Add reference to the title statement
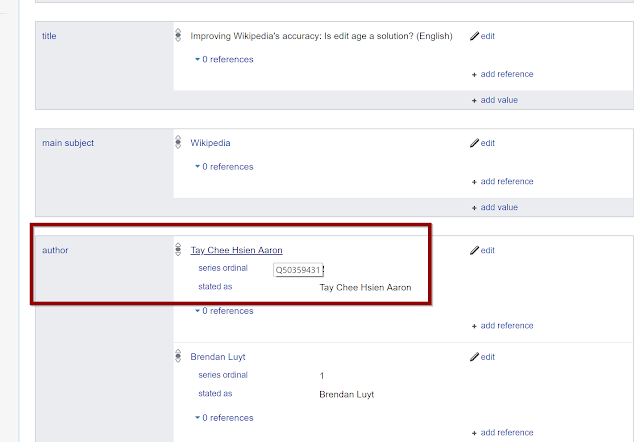This screenshot has width=640, height=442. (502, 74)
